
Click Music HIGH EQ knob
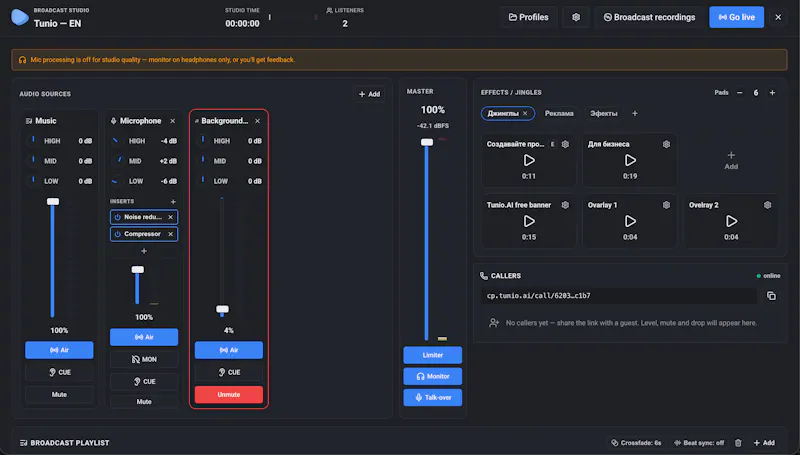click(x=33, y=140)
